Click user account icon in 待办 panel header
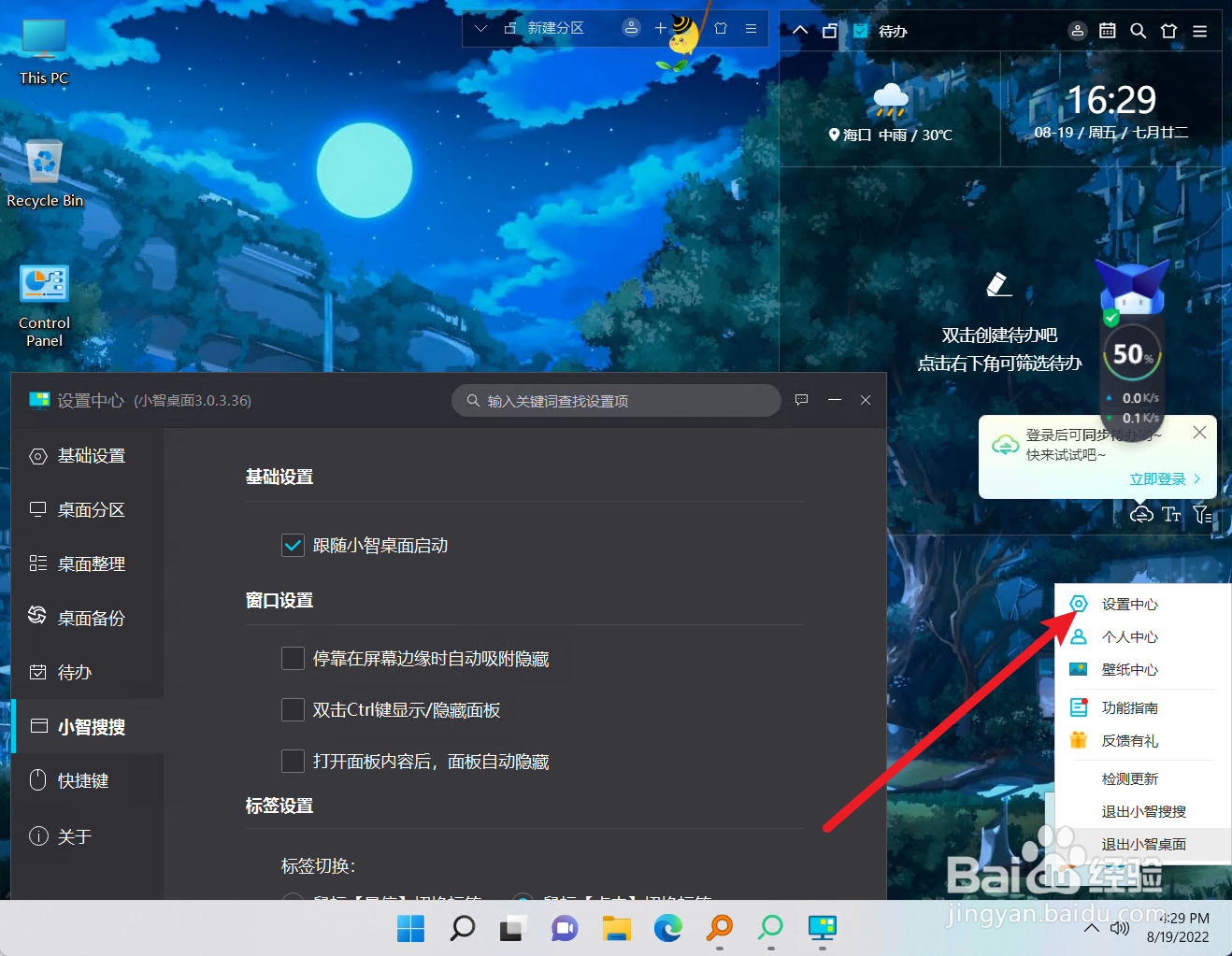 (x=1077, y=30)
